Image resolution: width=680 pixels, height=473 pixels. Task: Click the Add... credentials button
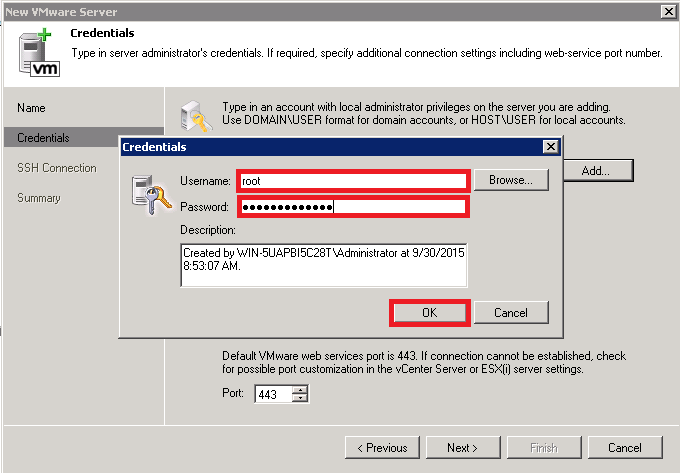coord(598,171)
